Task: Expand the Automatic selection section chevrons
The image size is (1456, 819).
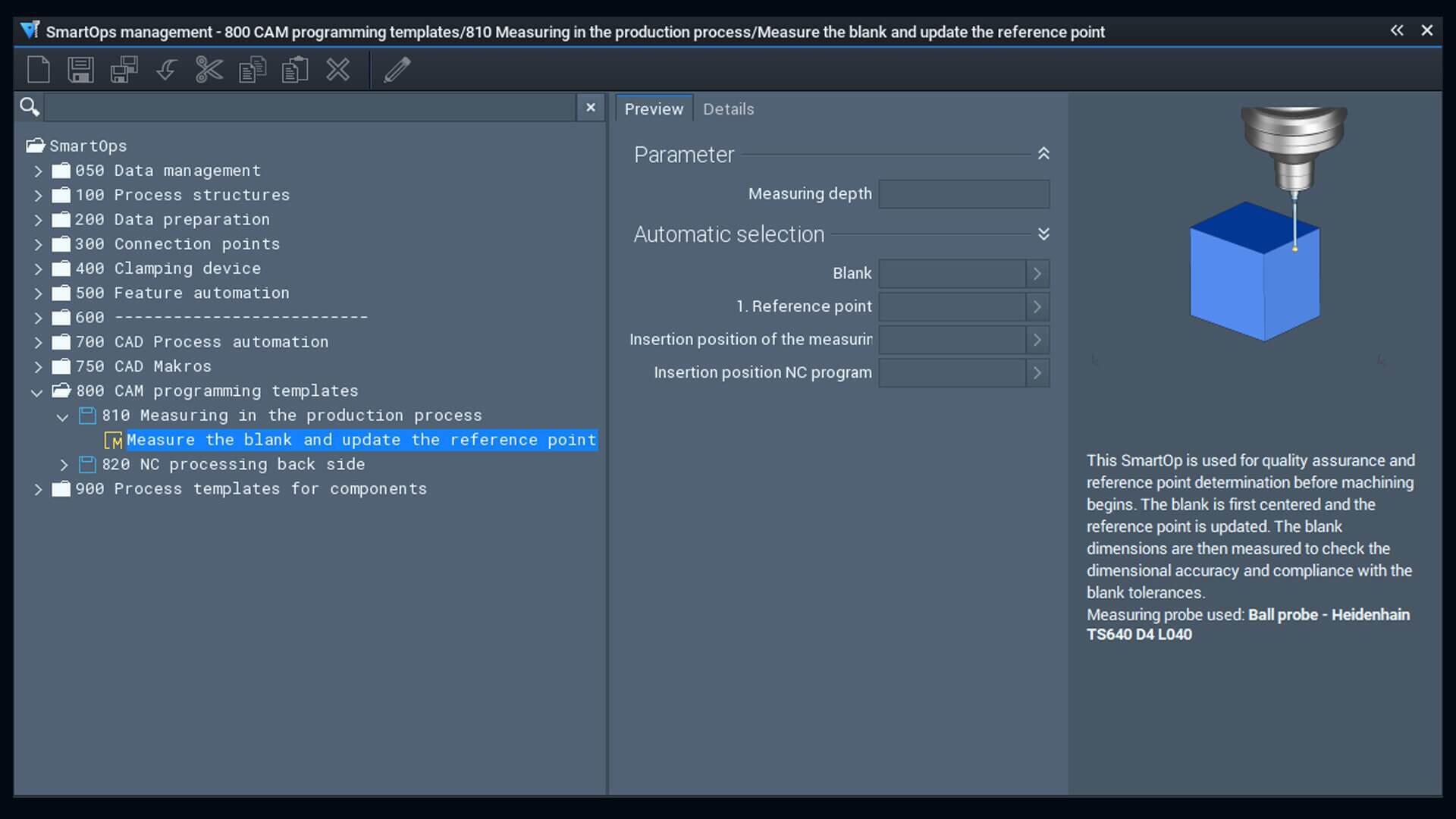Action: [1043, 234]
